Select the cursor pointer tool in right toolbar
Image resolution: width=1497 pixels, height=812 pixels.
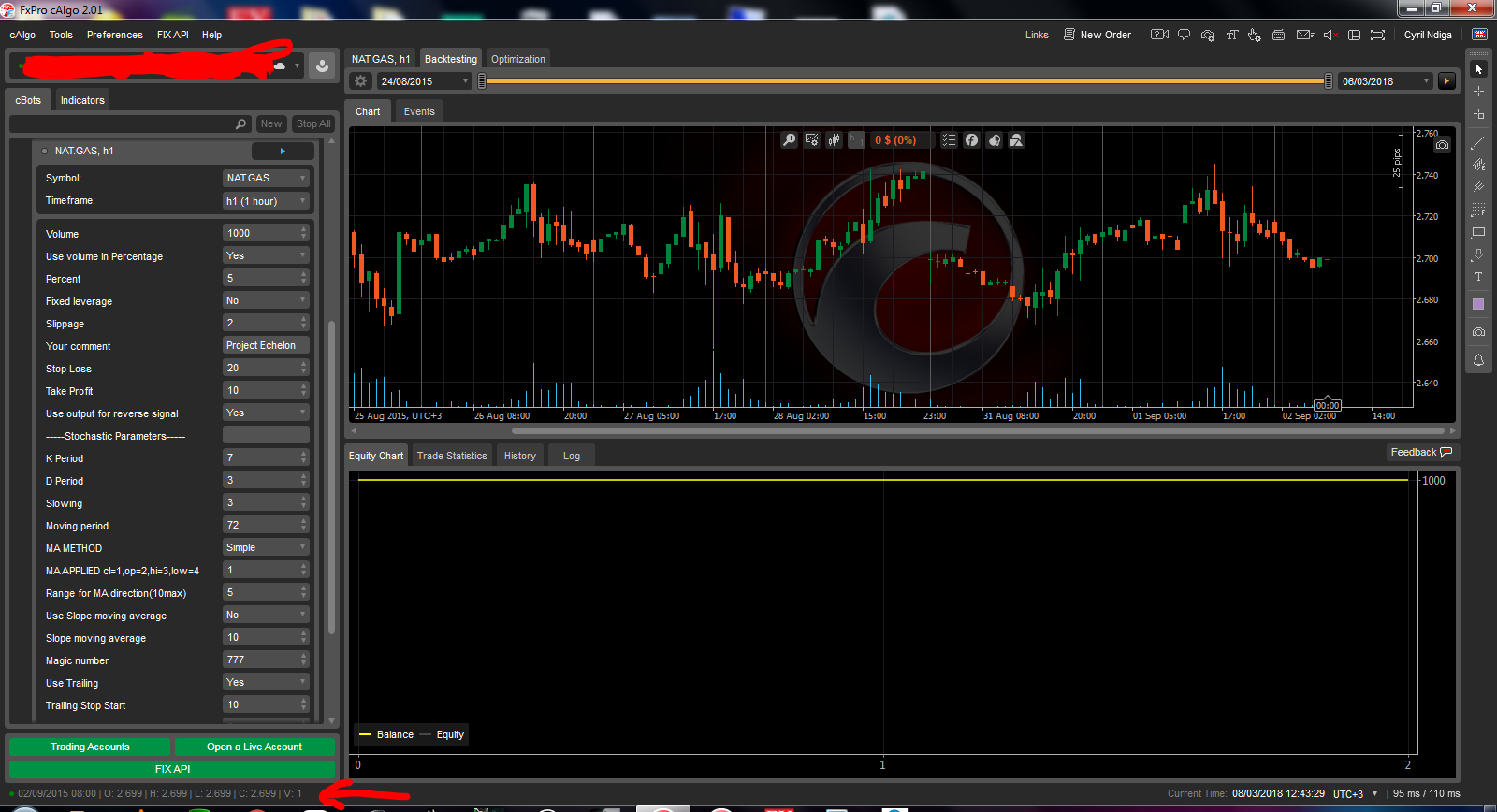click(1478, 69)
